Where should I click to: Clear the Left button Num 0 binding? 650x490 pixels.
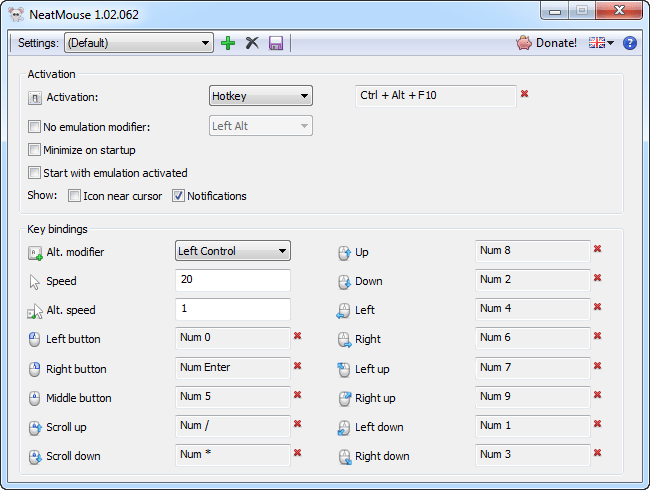[x=297, y=335]
